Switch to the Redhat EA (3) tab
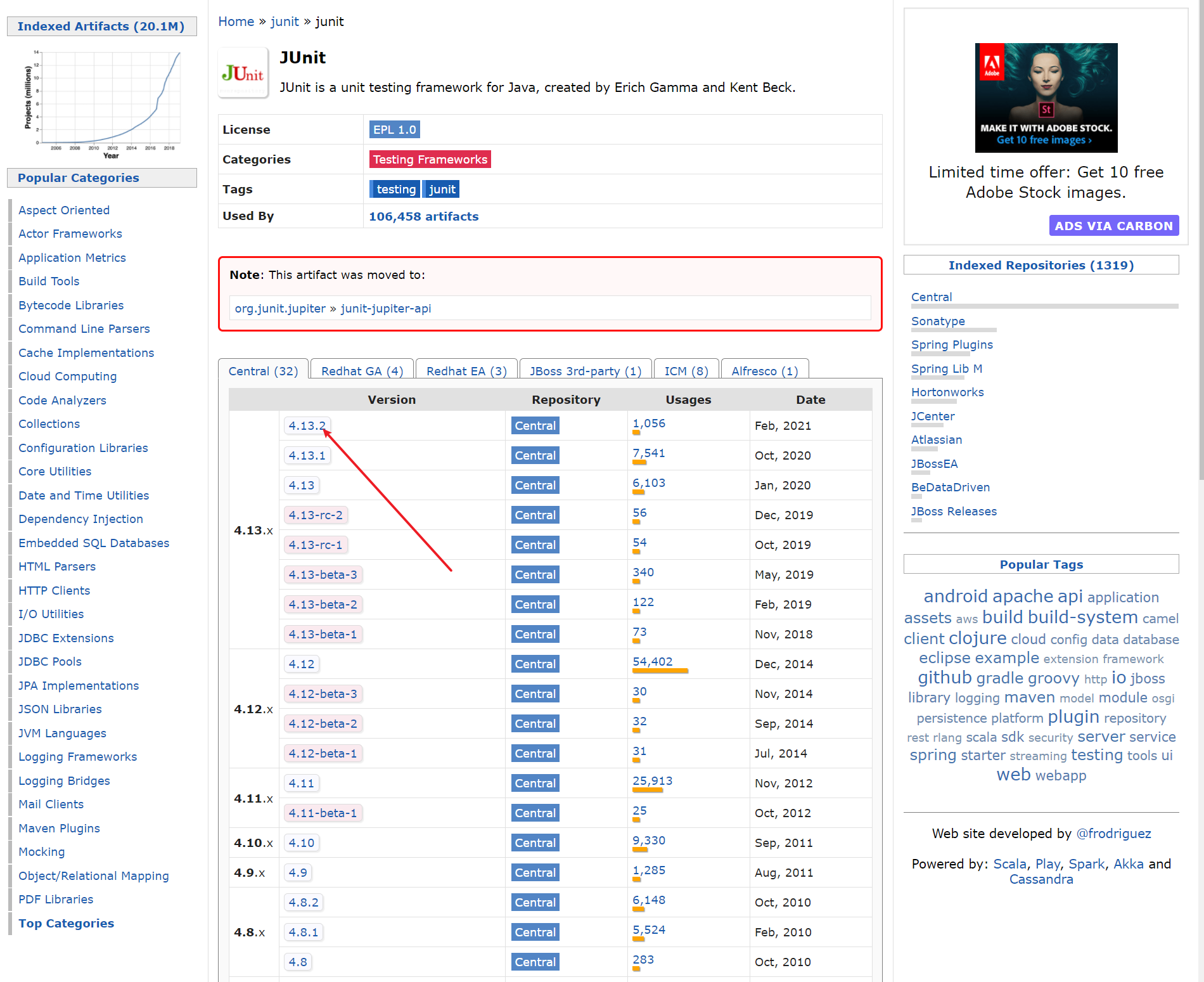Viewport: 1204px width, 982px height. [x=466, y=371]
